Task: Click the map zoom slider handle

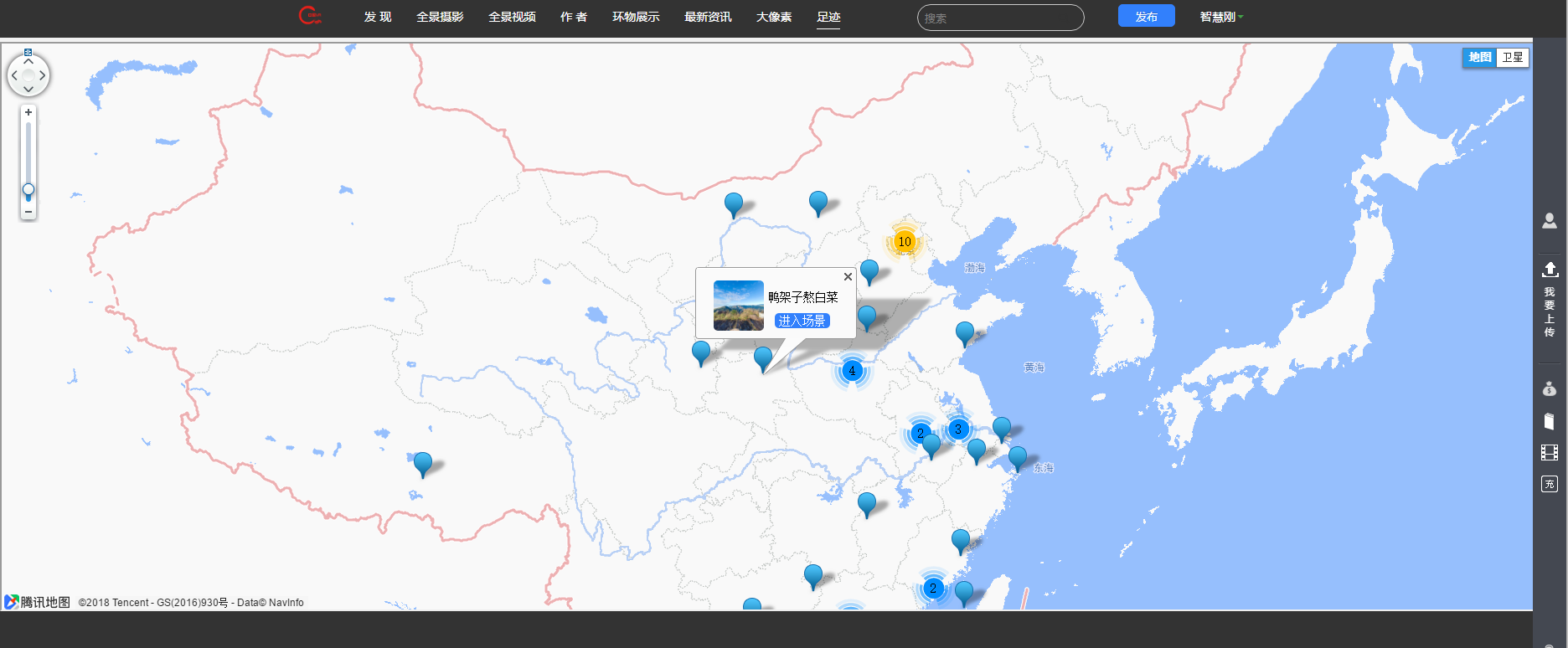Action: (28, 190)
